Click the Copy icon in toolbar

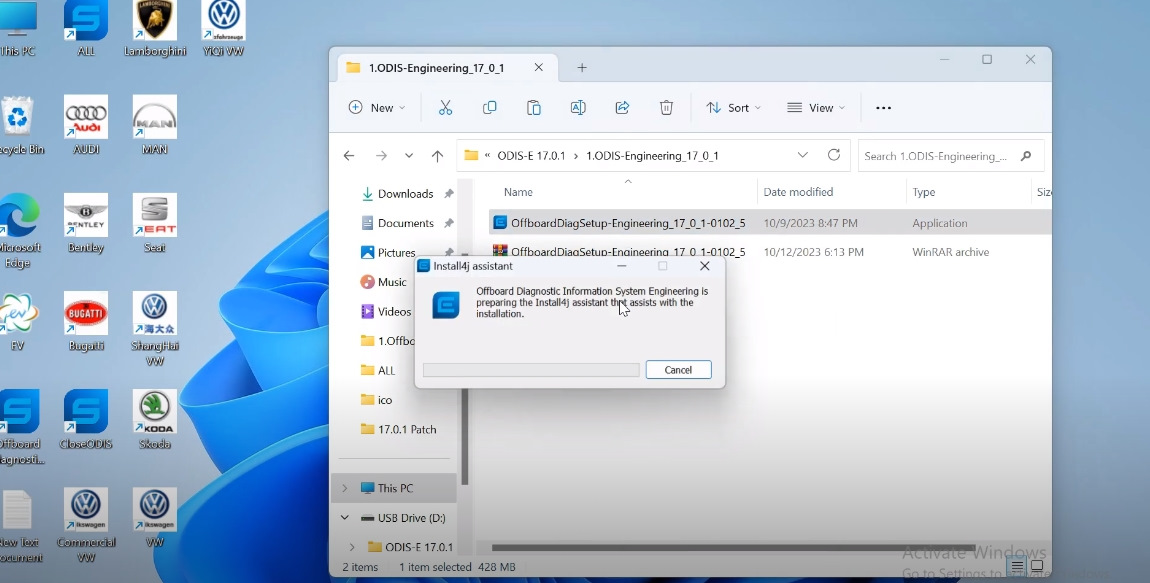pos(489,108)
